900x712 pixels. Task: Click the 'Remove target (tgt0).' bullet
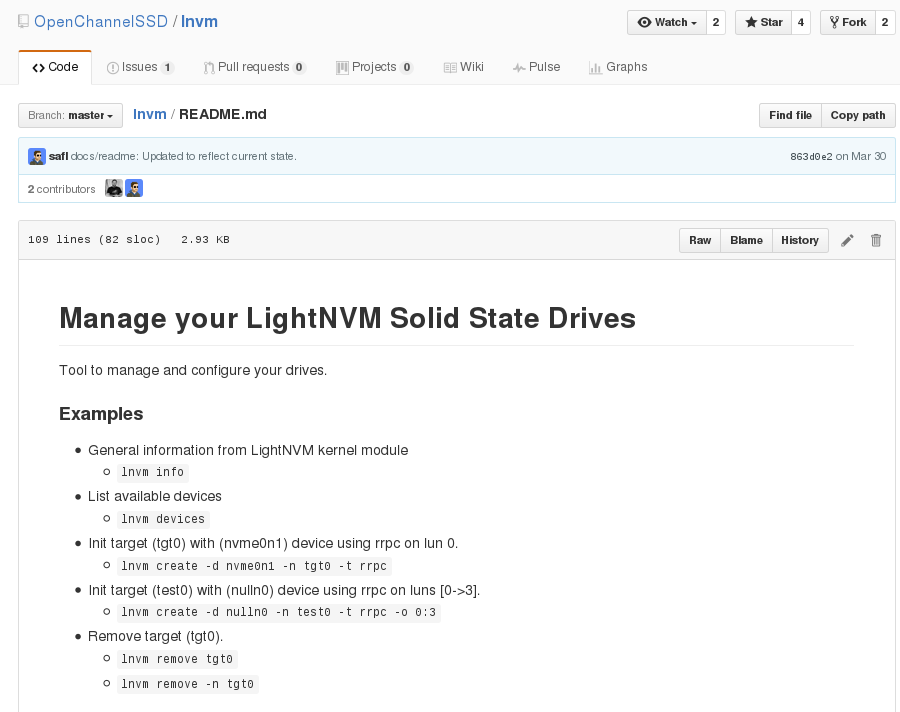[x=156, y=636]
